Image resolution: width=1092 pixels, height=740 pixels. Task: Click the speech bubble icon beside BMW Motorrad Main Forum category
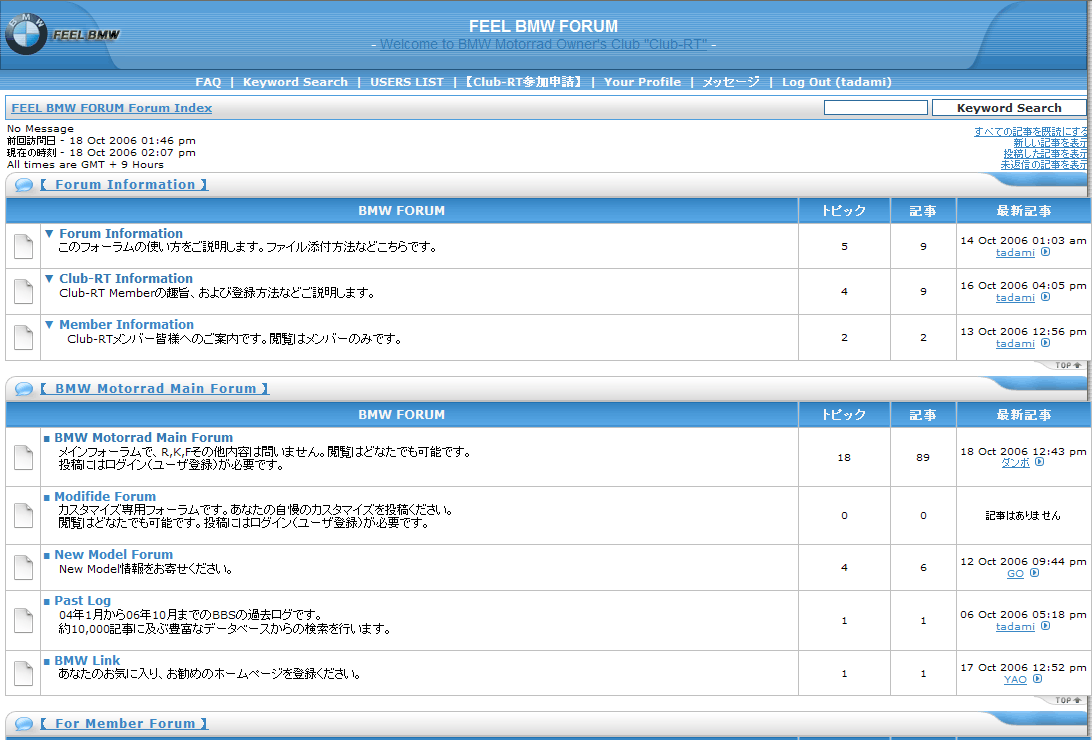coord(24,389)
